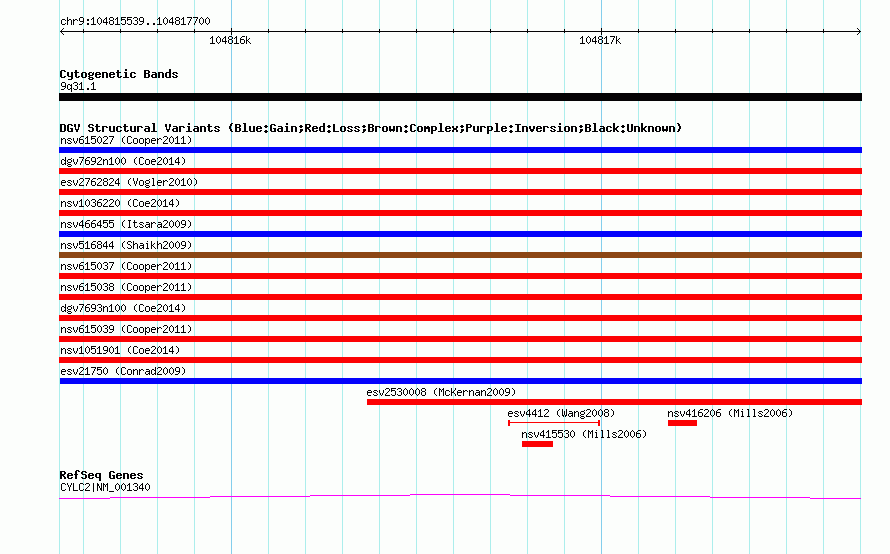
Task: Click the 9q31.1 band label
Action: 78,86
